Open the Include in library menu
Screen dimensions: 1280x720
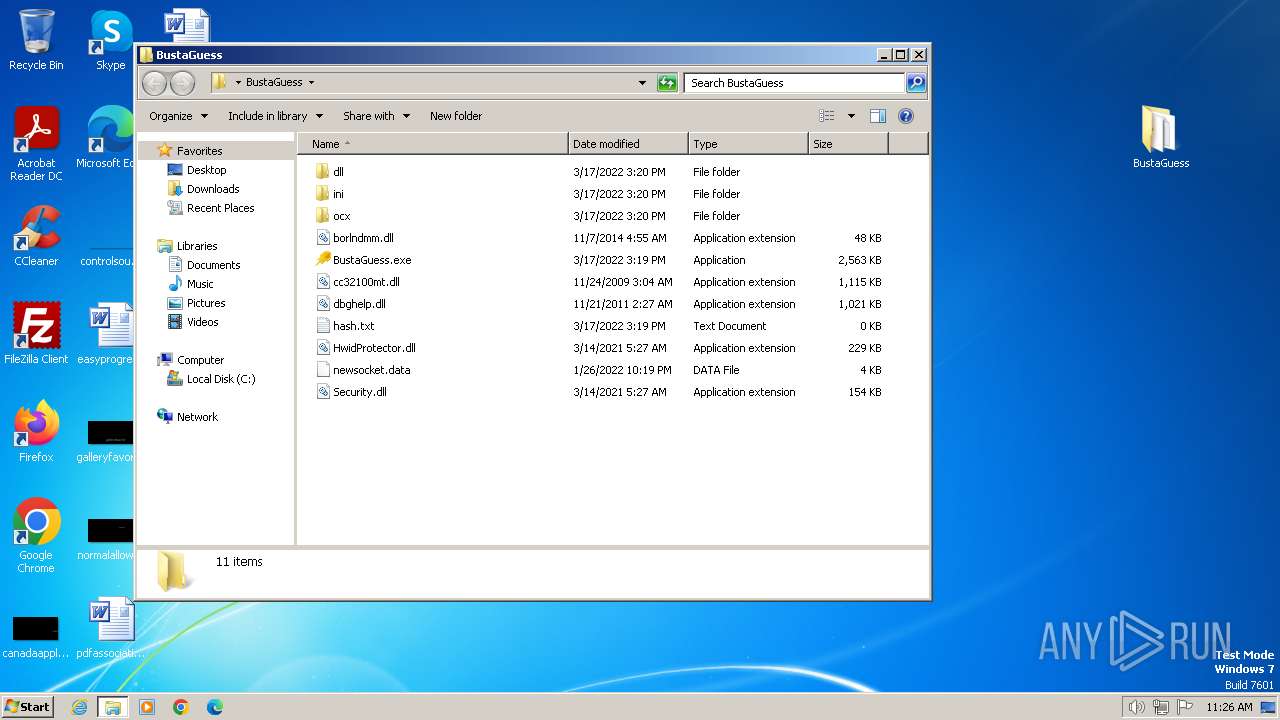[275, 116]
